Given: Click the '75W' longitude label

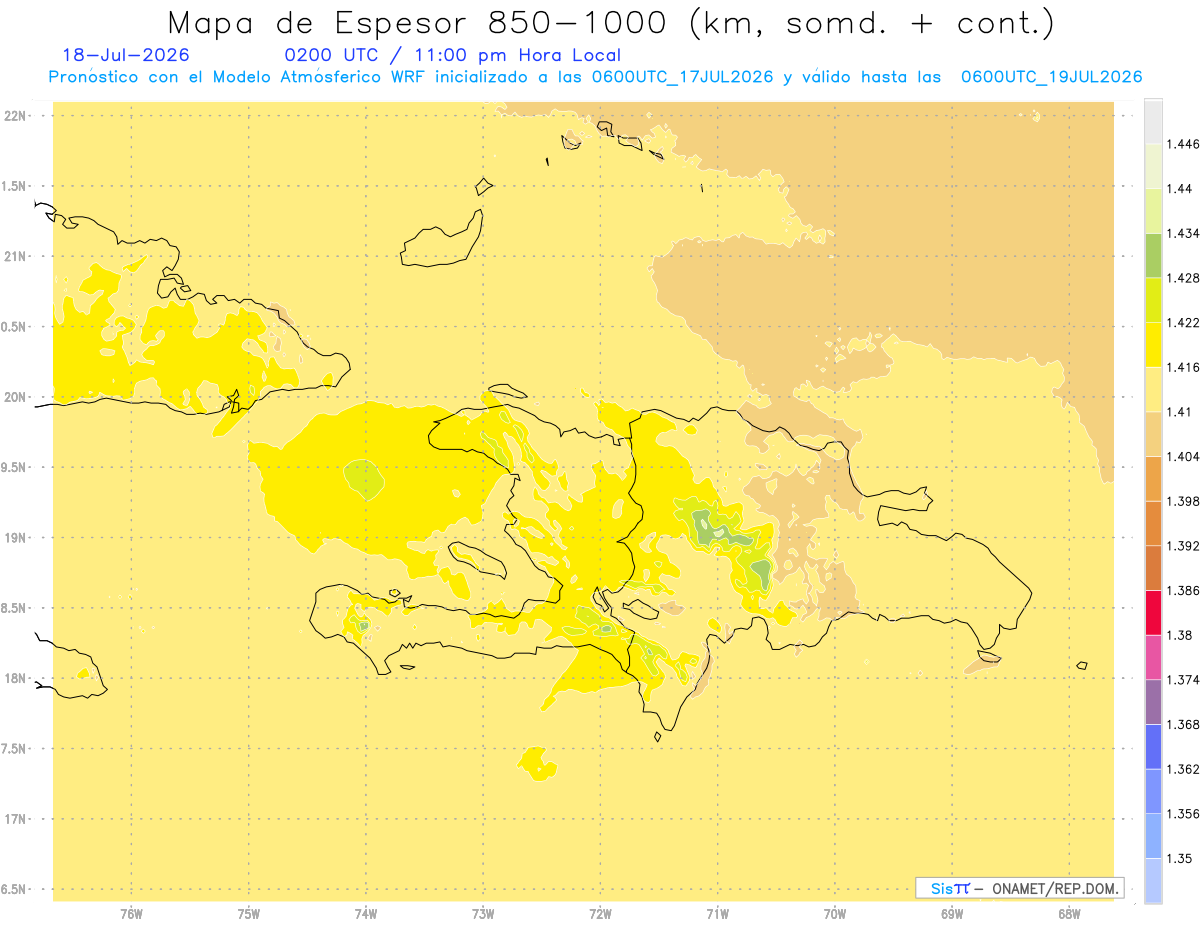Looking at the screenshot, I should pyautogui.click(x=248, y=913).
